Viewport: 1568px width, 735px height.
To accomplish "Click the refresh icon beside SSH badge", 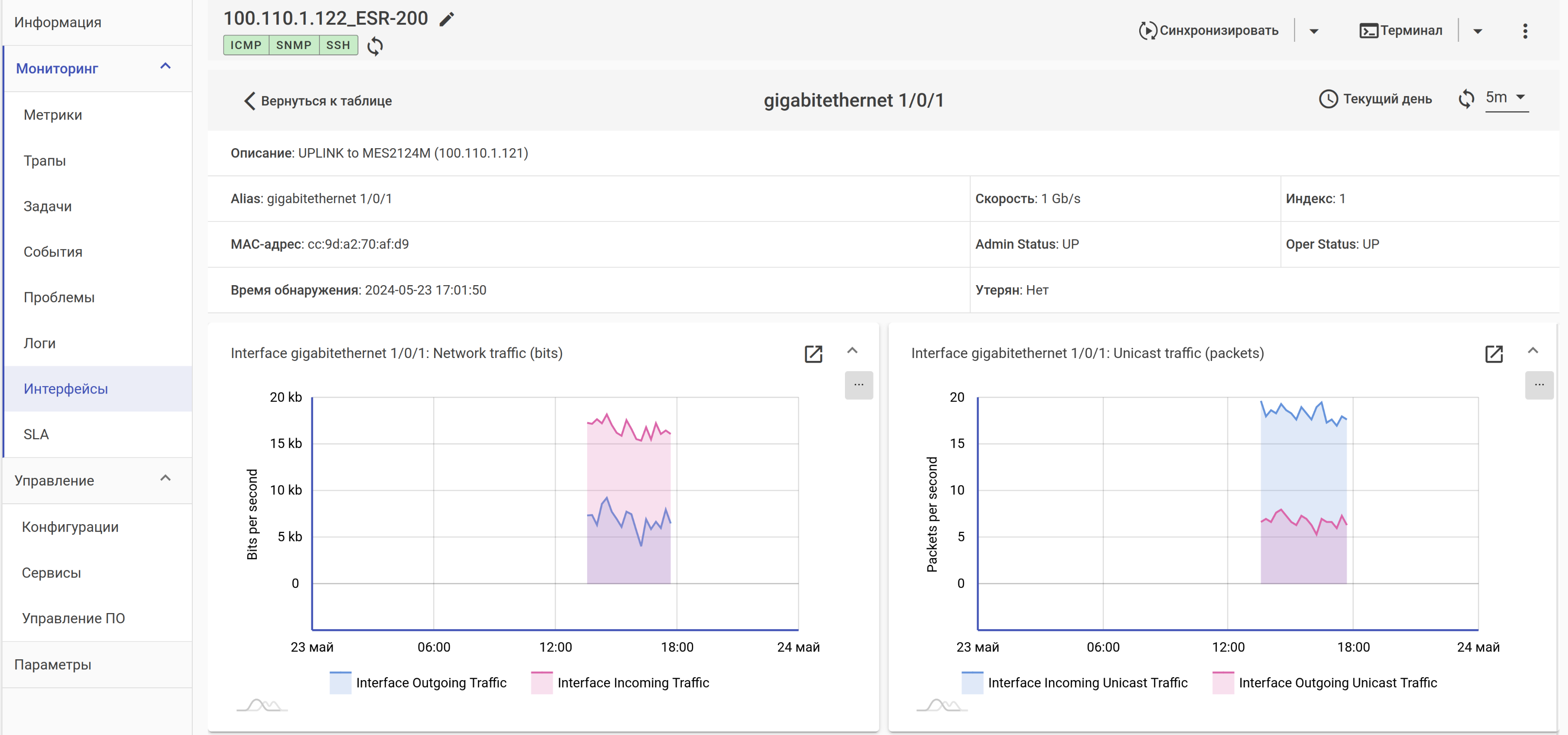I will coord(375,46).
